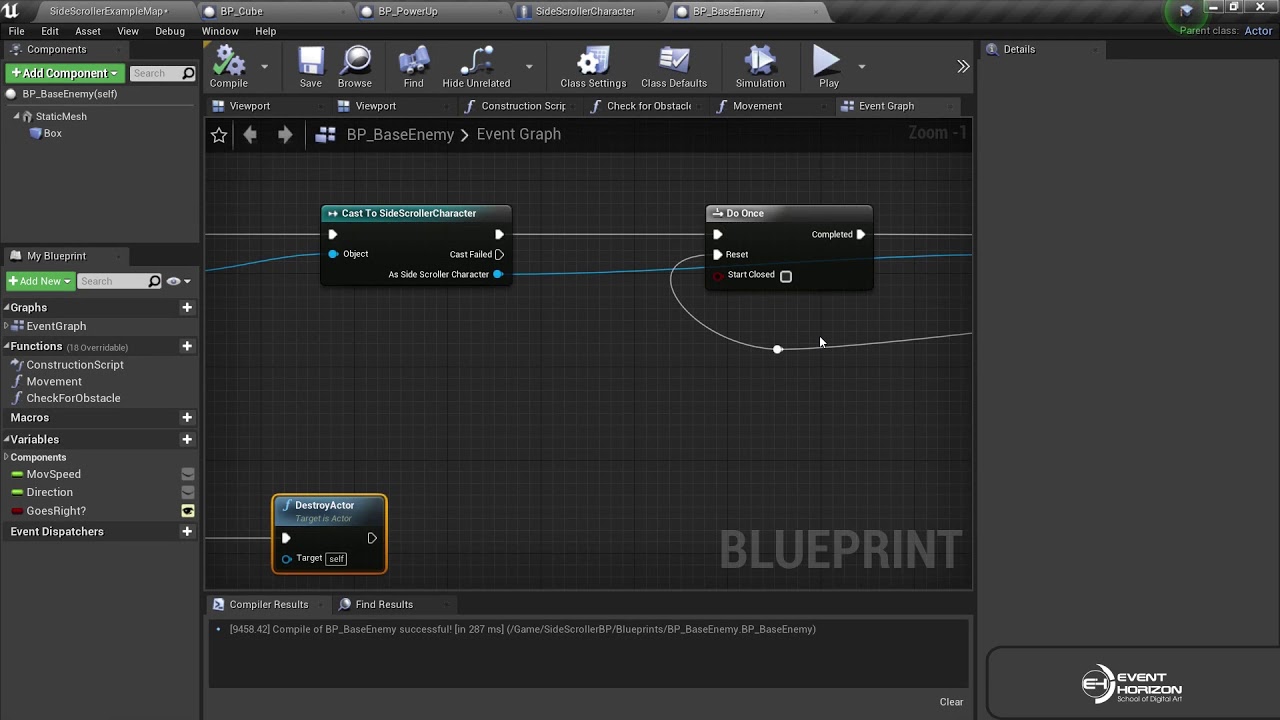Navigate forward in graph history
Image resolution: width=1280 pixels, height=720 pixels.
pyautogui.click(x=285, y=134)
